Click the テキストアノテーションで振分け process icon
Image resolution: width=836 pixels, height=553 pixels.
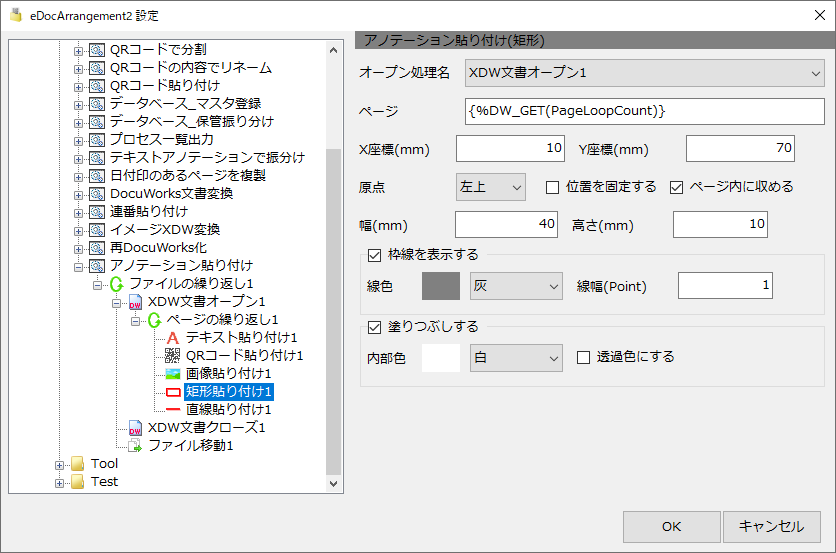[x=97, y=158]
